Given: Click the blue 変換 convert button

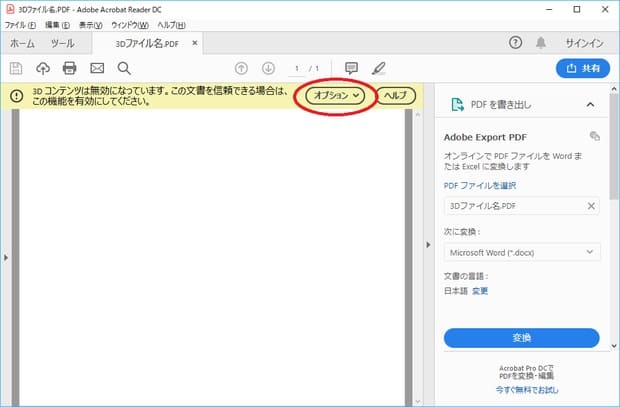Looking at the screenshot, I should 522,338.
